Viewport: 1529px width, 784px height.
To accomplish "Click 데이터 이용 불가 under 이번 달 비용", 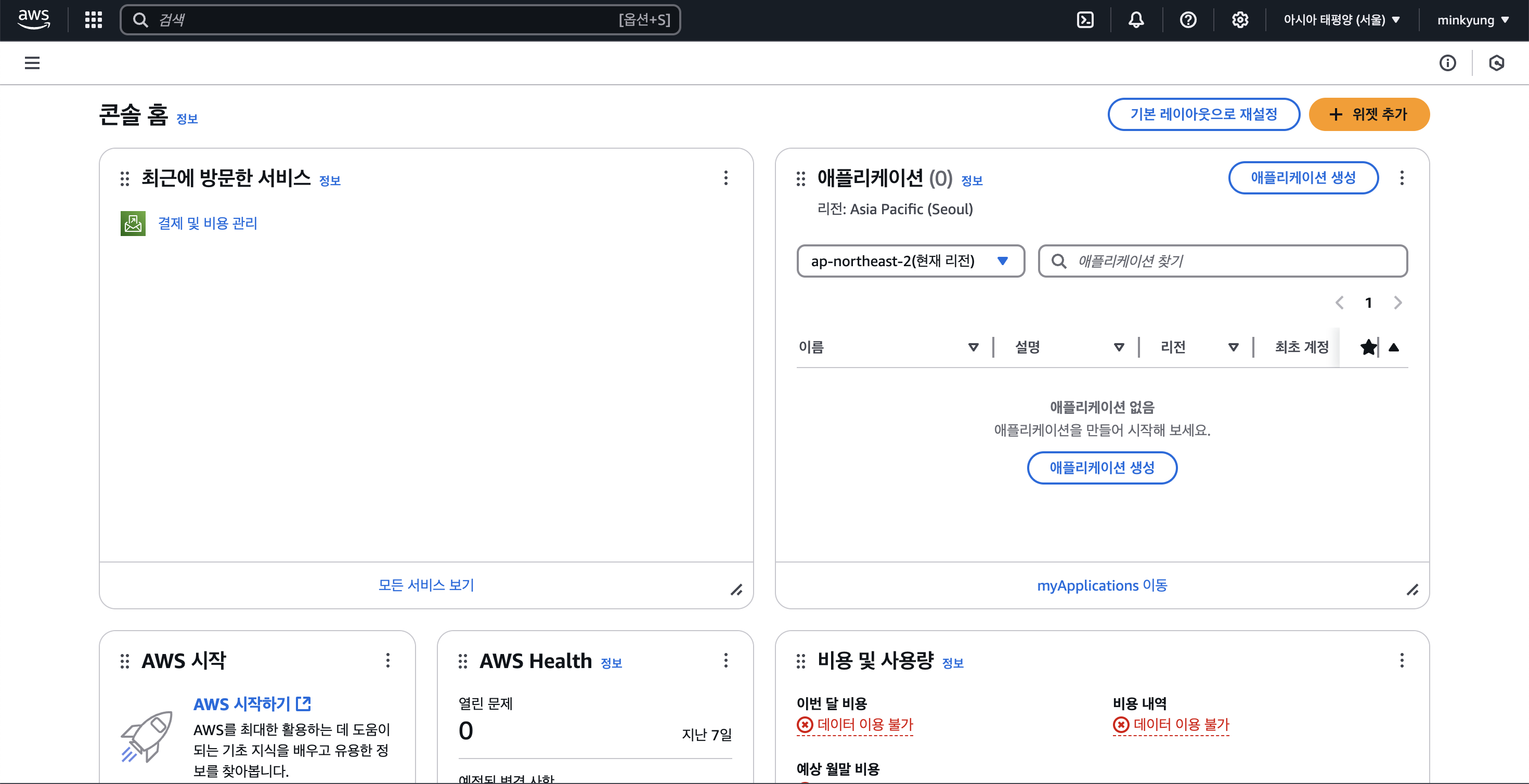I will (854, 725).
